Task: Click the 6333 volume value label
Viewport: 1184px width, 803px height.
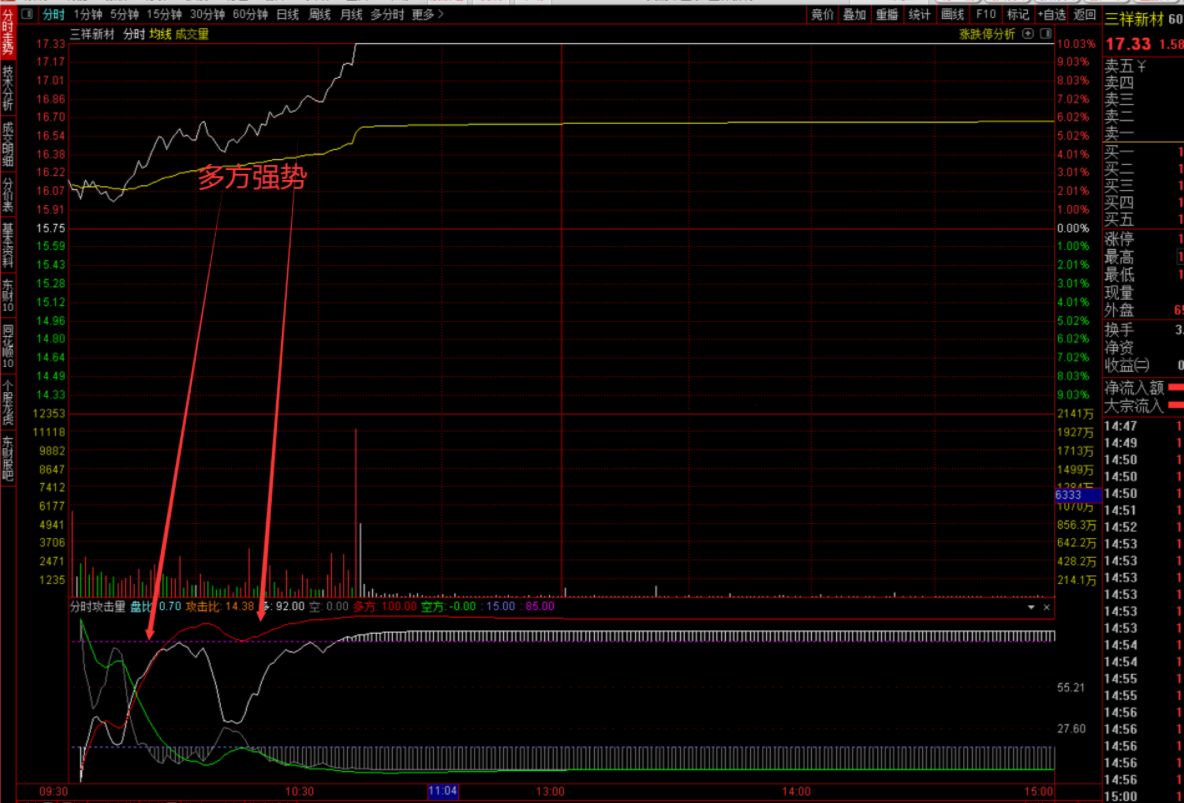Action: [1076, 495]
